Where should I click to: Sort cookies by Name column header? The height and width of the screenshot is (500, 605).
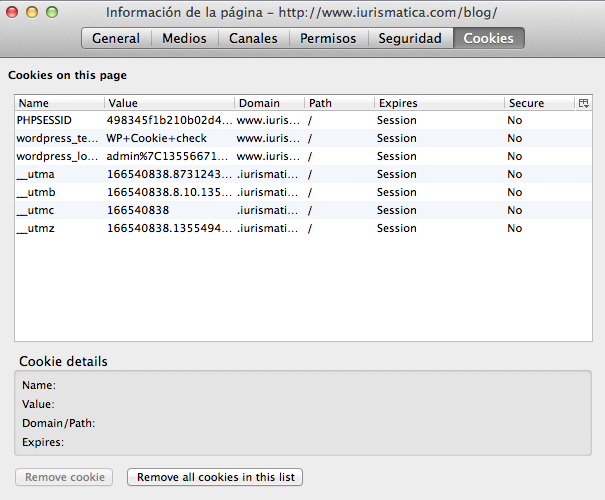coord(58,103)
